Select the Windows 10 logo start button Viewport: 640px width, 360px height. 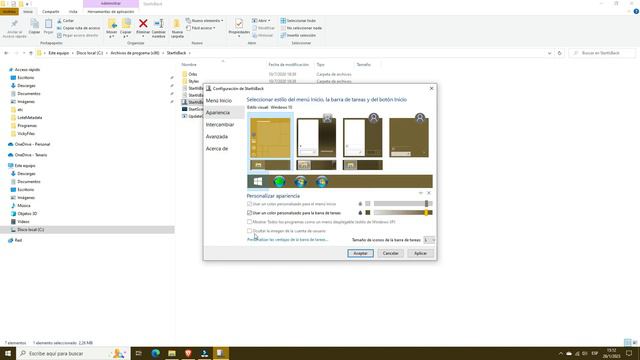pyautogui.click(x=258, y=181)
